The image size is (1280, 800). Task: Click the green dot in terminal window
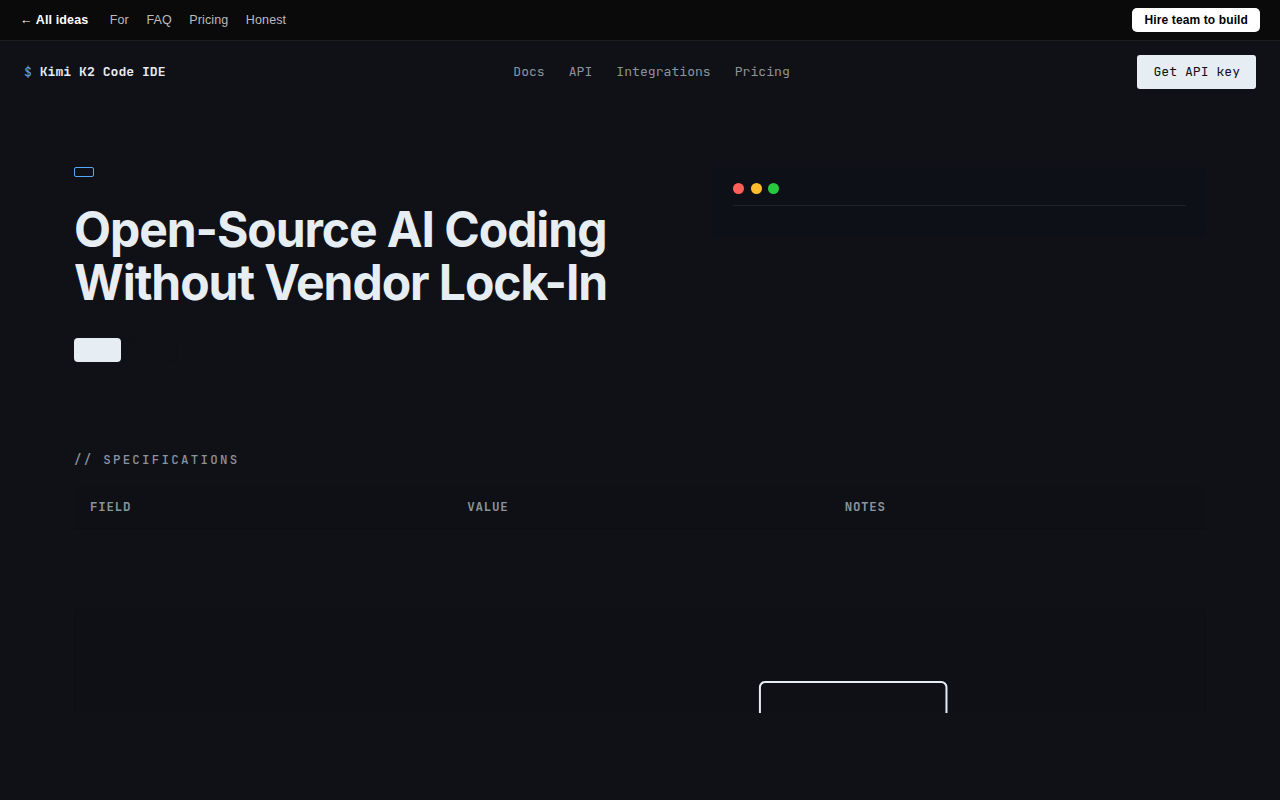click(773, 188)
